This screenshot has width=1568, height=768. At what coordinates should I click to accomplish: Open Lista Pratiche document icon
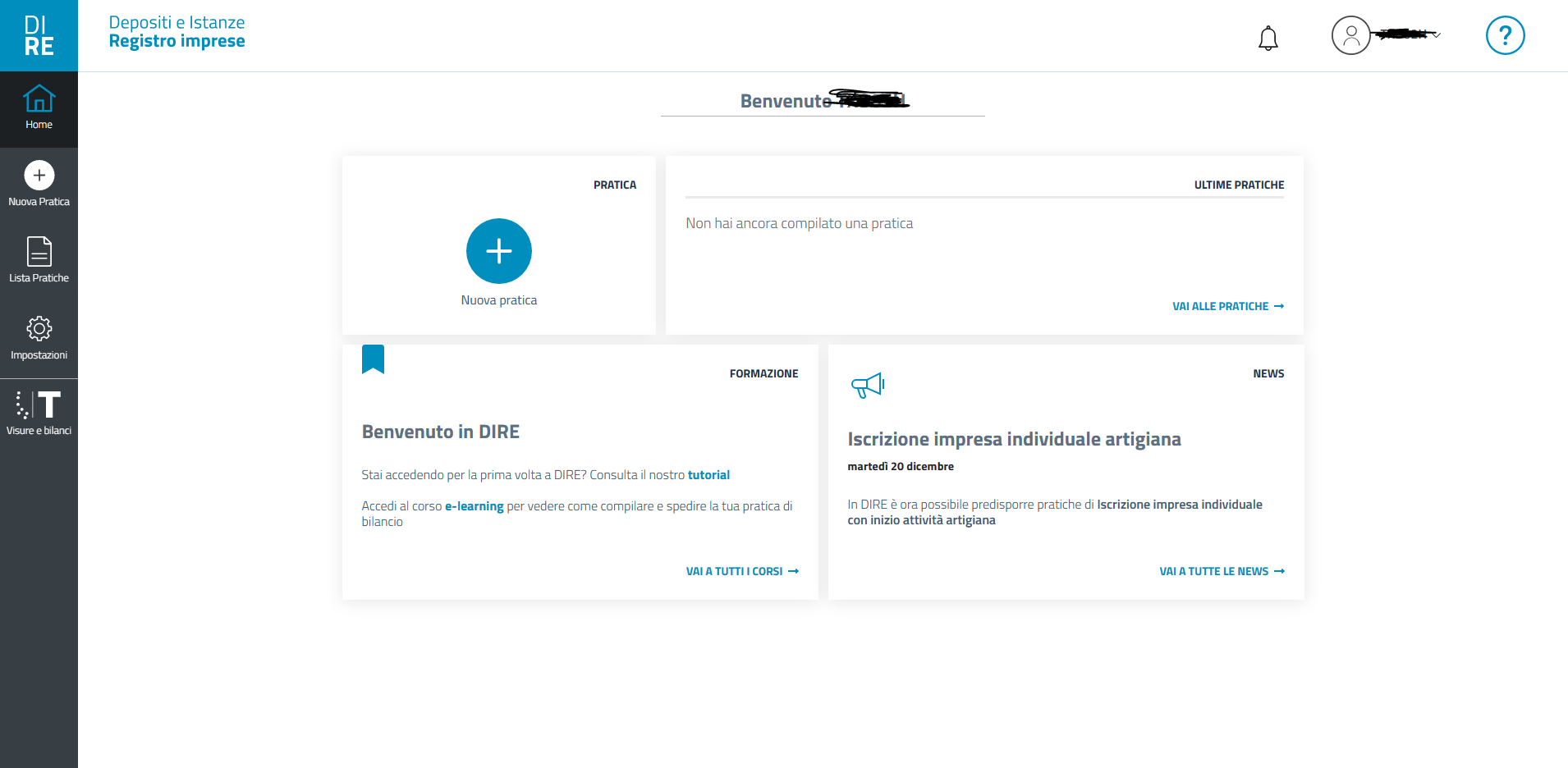39,252
